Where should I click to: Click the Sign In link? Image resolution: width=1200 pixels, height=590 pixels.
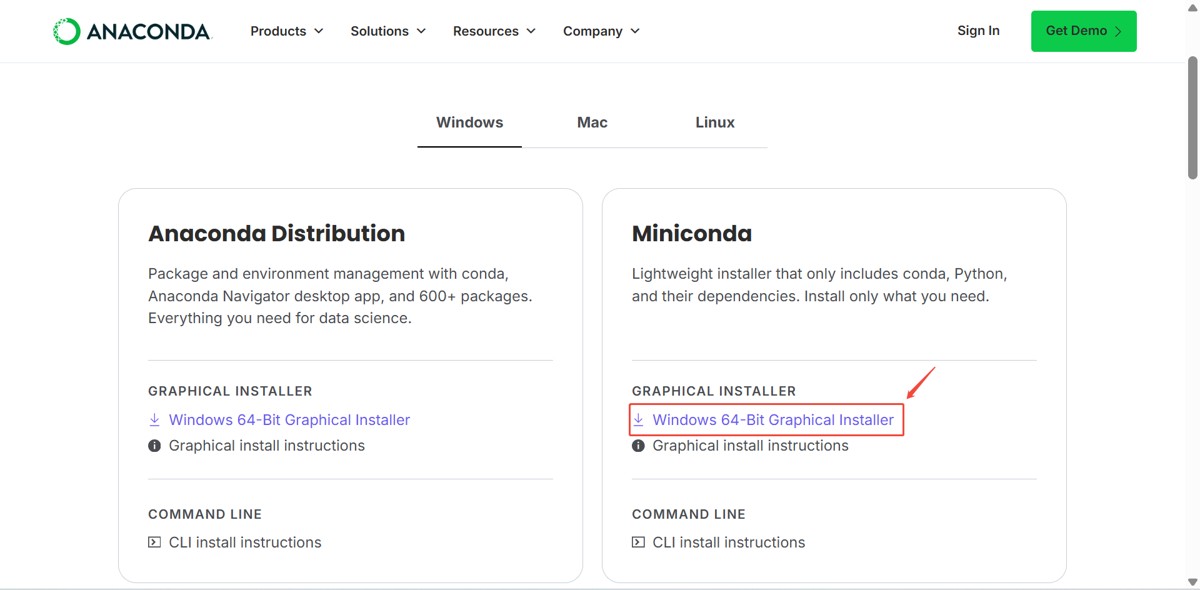click(x=978, y=31)
